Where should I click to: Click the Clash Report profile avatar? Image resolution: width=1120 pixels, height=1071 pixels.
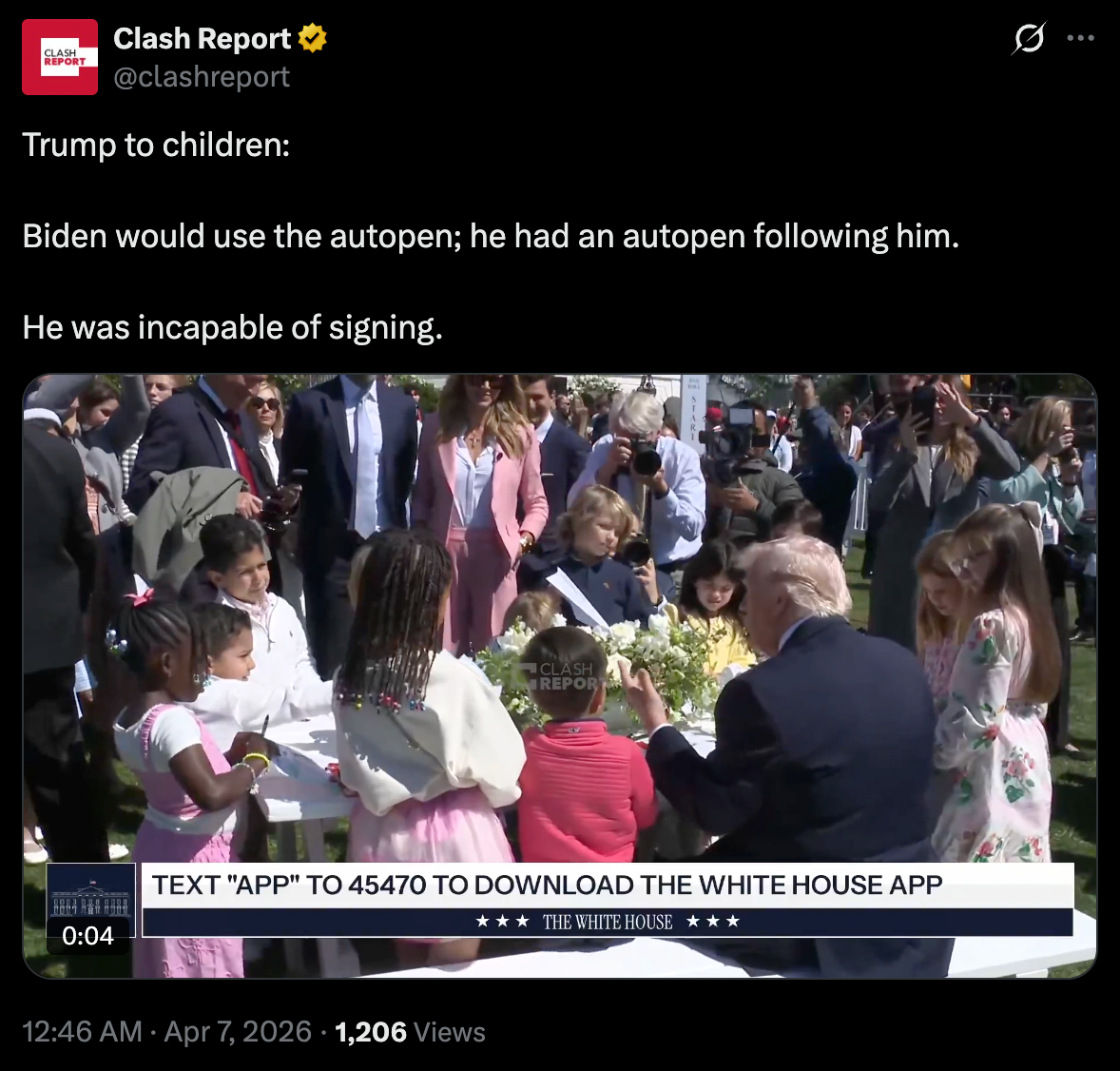tap(60, 57)
